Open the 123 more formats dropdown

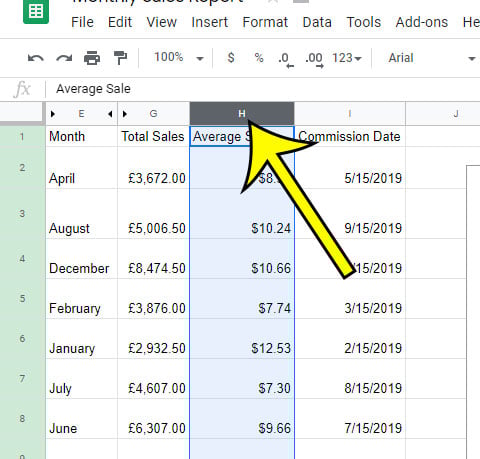(347, 58)
